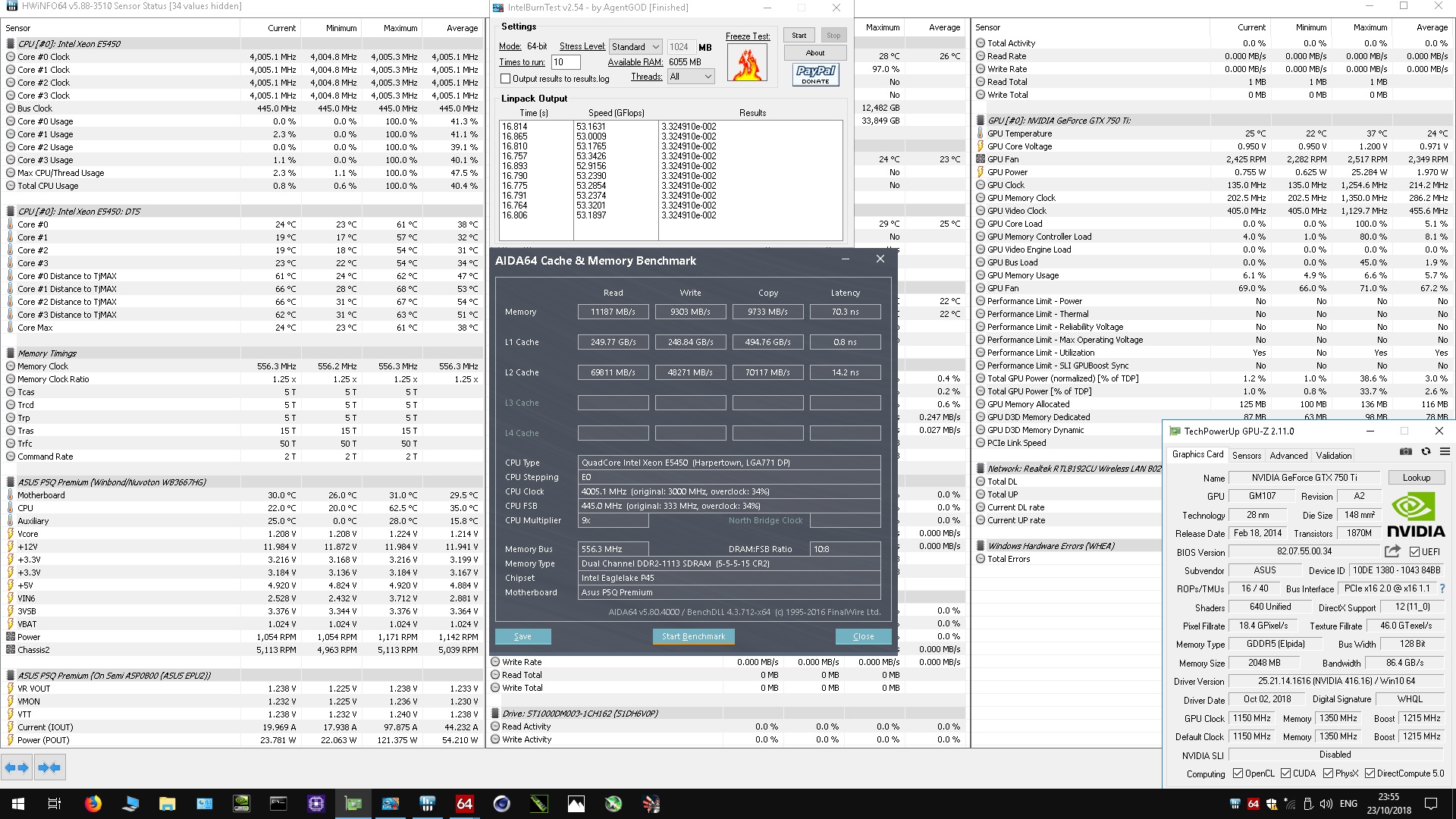Select the Core #0 Clock sensor row
The width and height of the screenshot is (1456, 819).
(243, 57)
